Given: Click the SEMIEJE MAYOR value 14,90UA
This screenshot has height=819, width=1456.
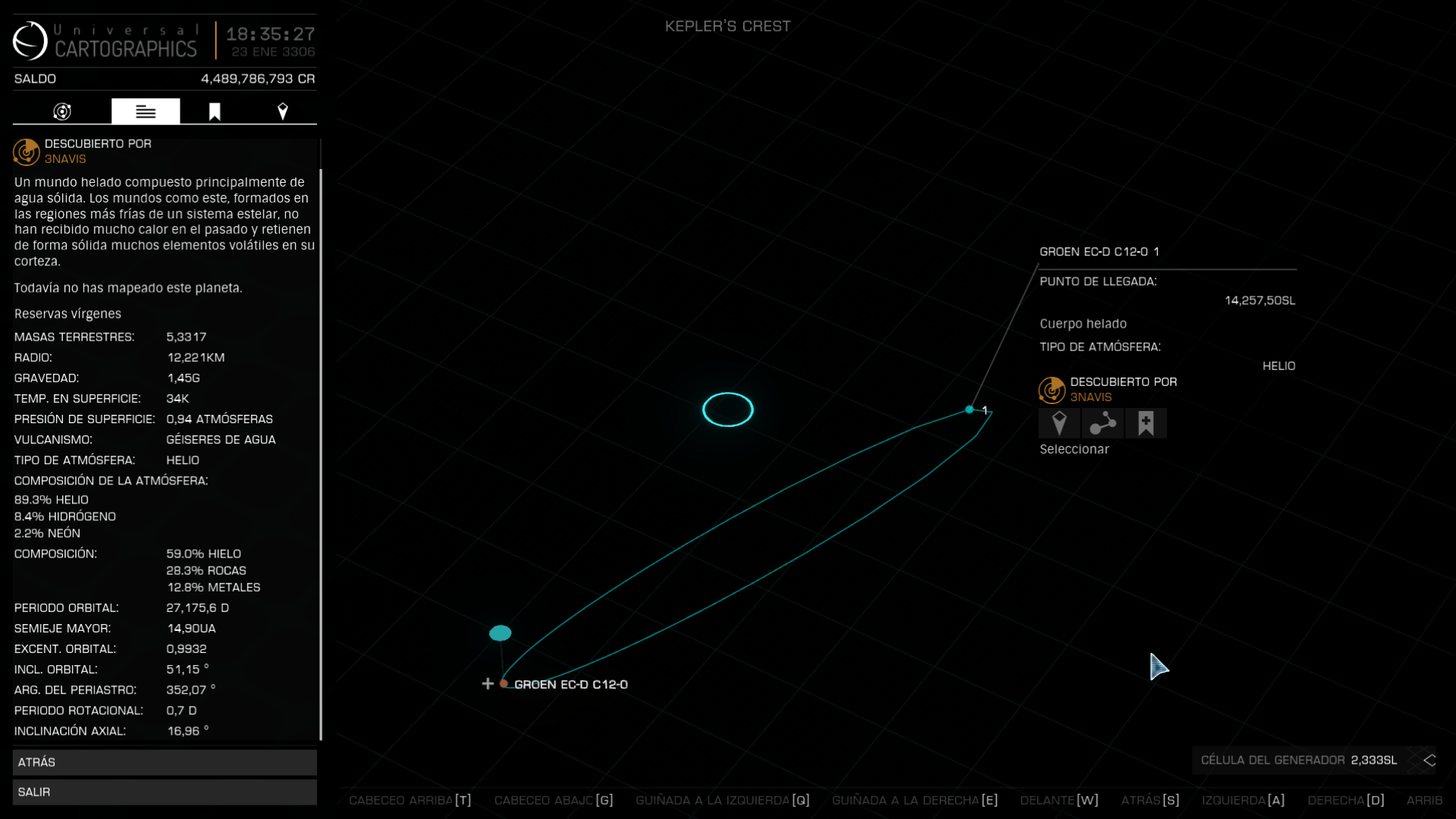Looking at the screenshot, I should tap(191, 629).
